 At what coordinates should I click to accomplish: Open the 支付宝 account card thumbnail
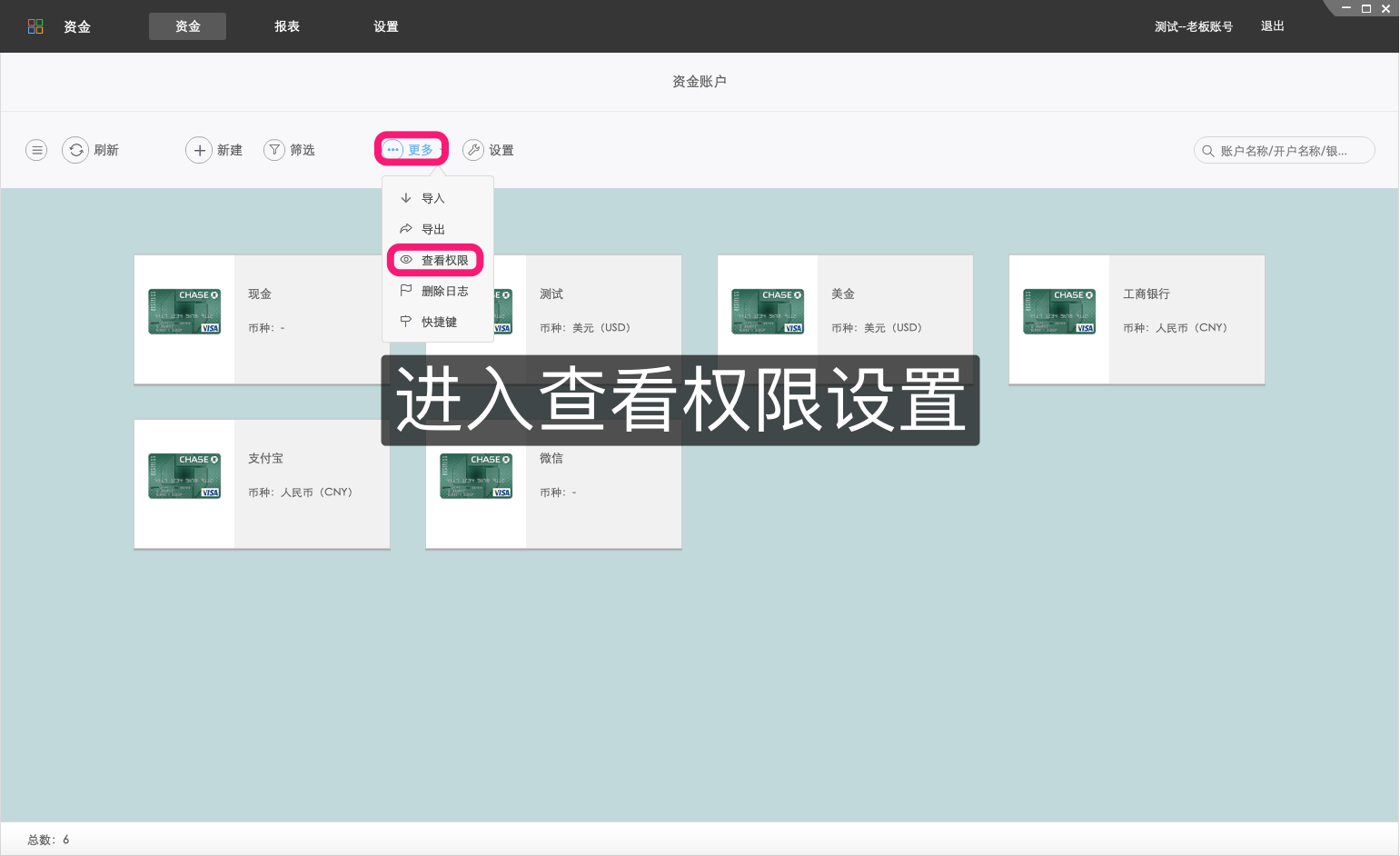(184, 476)
